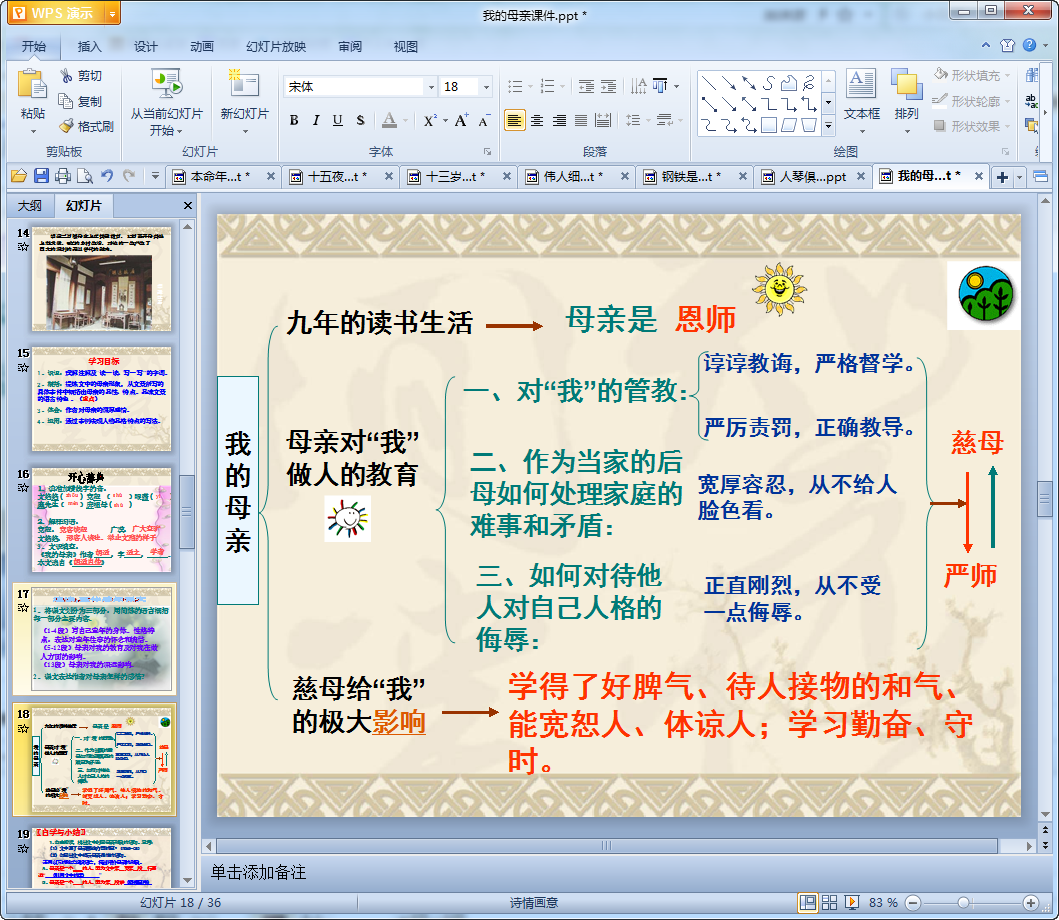Viewport: 1059px width, 920px height.
Task: Switch to Normal view icon in status bar
Action: [x=808, y=902]
